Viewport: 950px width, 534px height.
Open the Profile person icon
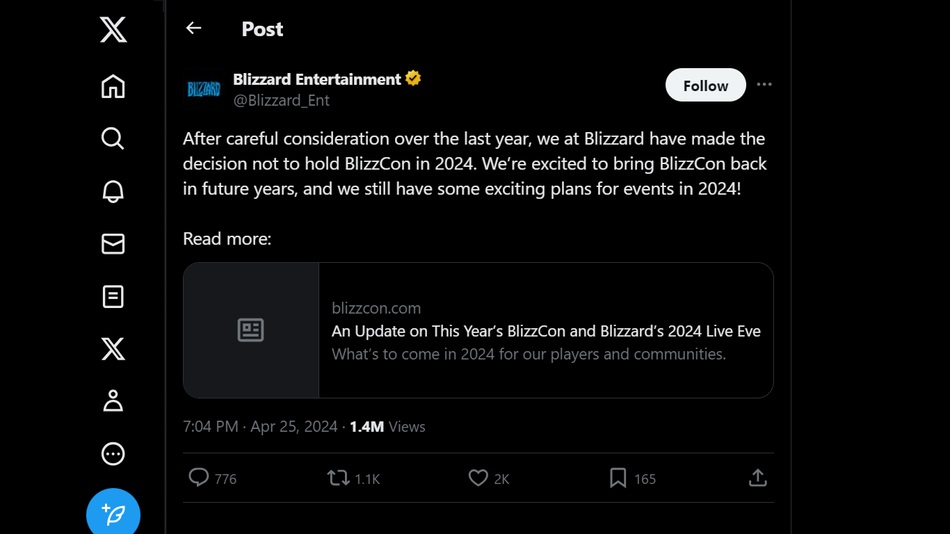point(113,401)
